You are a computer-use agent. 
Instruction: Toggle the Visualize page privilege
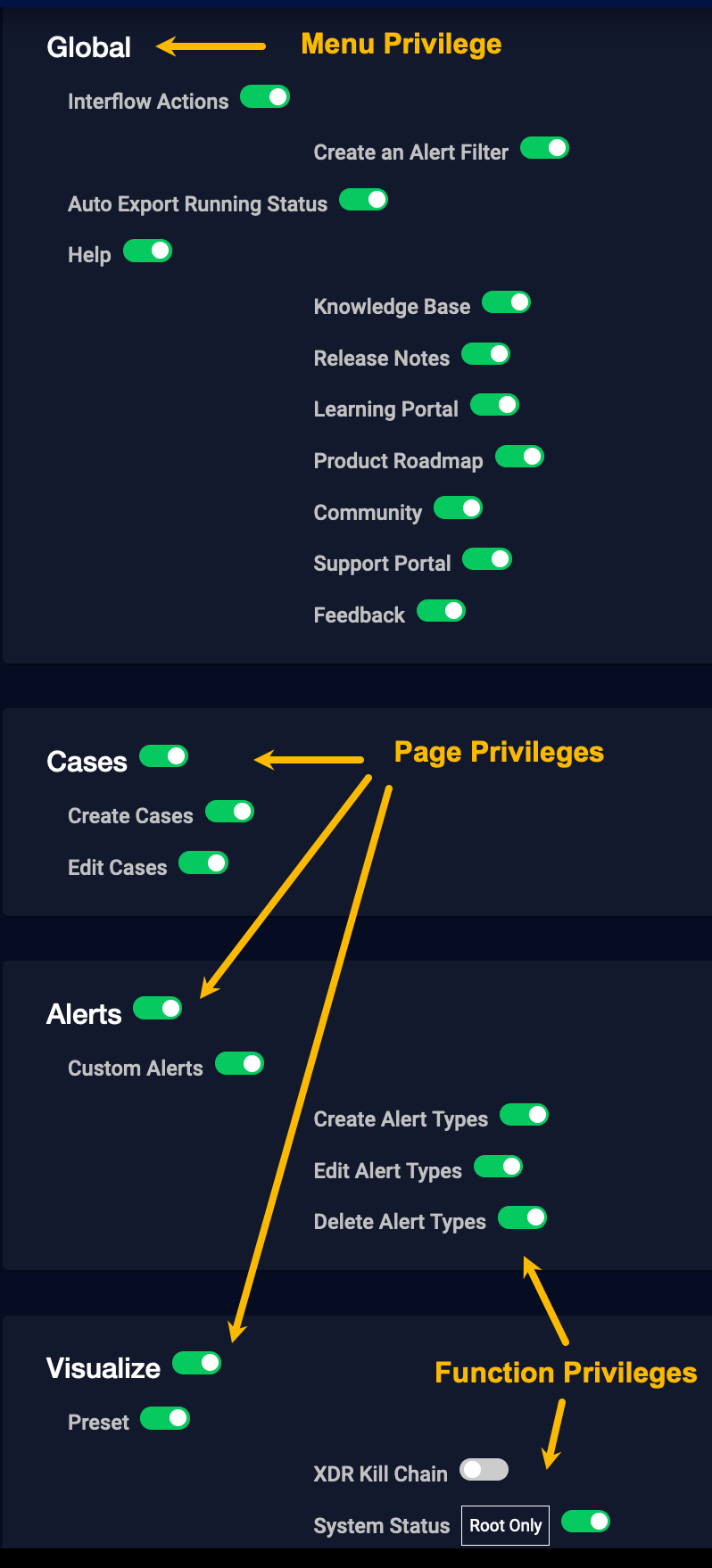click(196, 1363)
